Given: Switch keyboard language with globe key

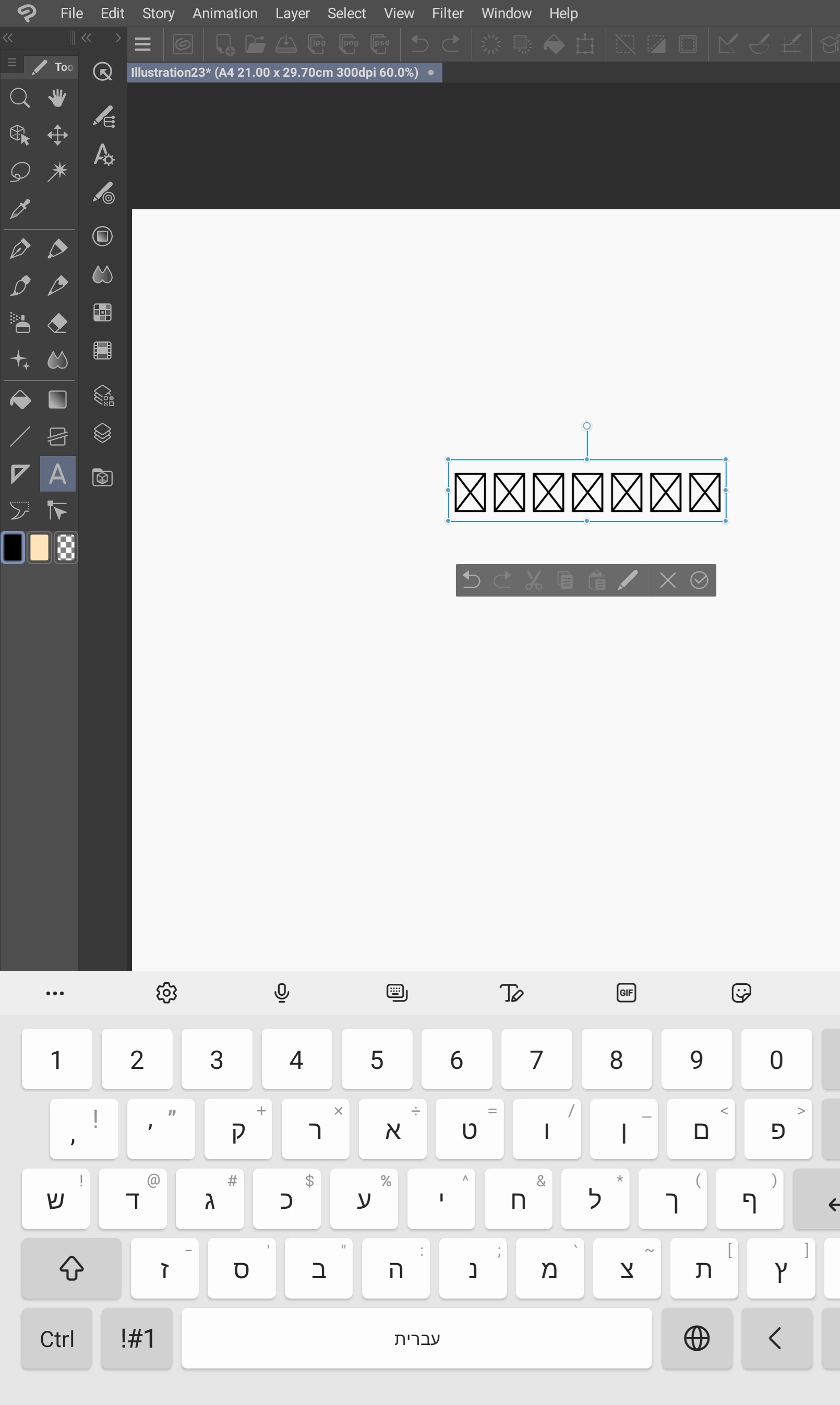Looking at the screenshot, I should 697,1338.
